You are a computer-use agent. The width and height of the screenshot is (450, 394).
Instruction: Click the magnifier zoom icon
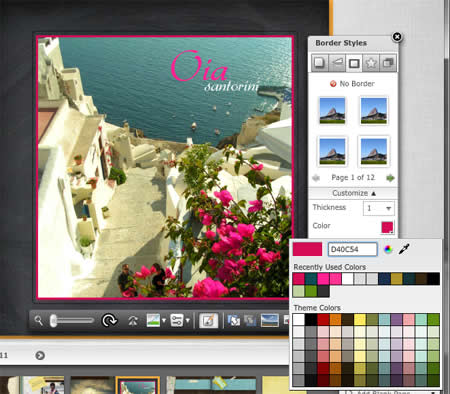[39, 321]
